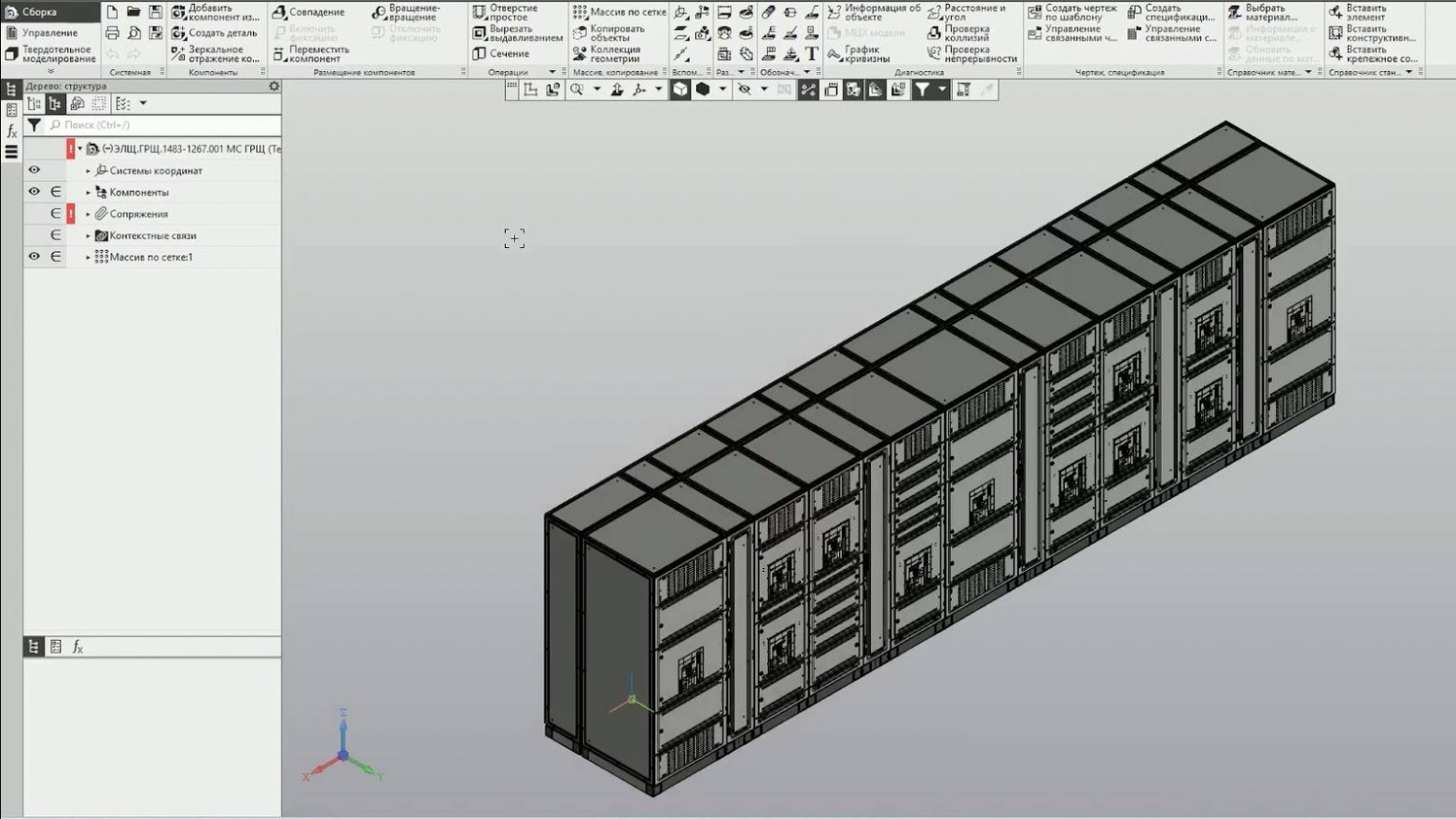Image resolution: width=1456 pixels, height=819 pixels.
Task: Hide Массив по сетке:1 using its eye toggle
Action: 35,257
